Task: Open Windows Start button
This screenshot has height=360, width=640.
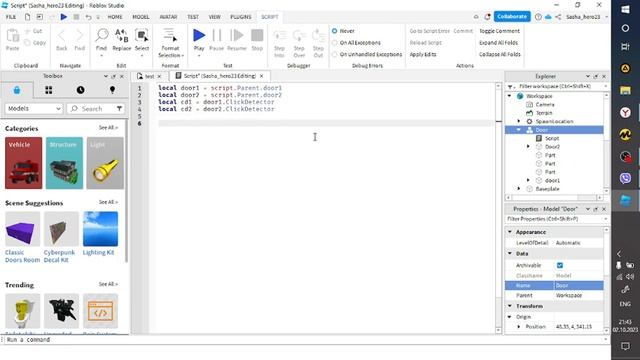Action: tap(625, 9)
